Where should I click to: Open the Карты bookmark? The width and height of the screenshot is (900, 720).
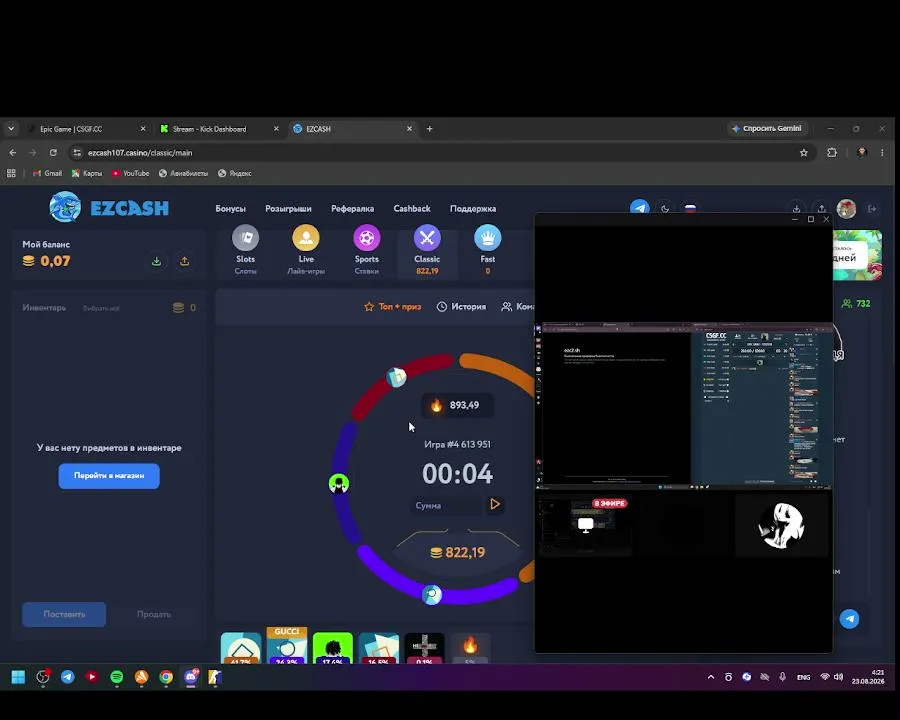(x=87, y=173)
